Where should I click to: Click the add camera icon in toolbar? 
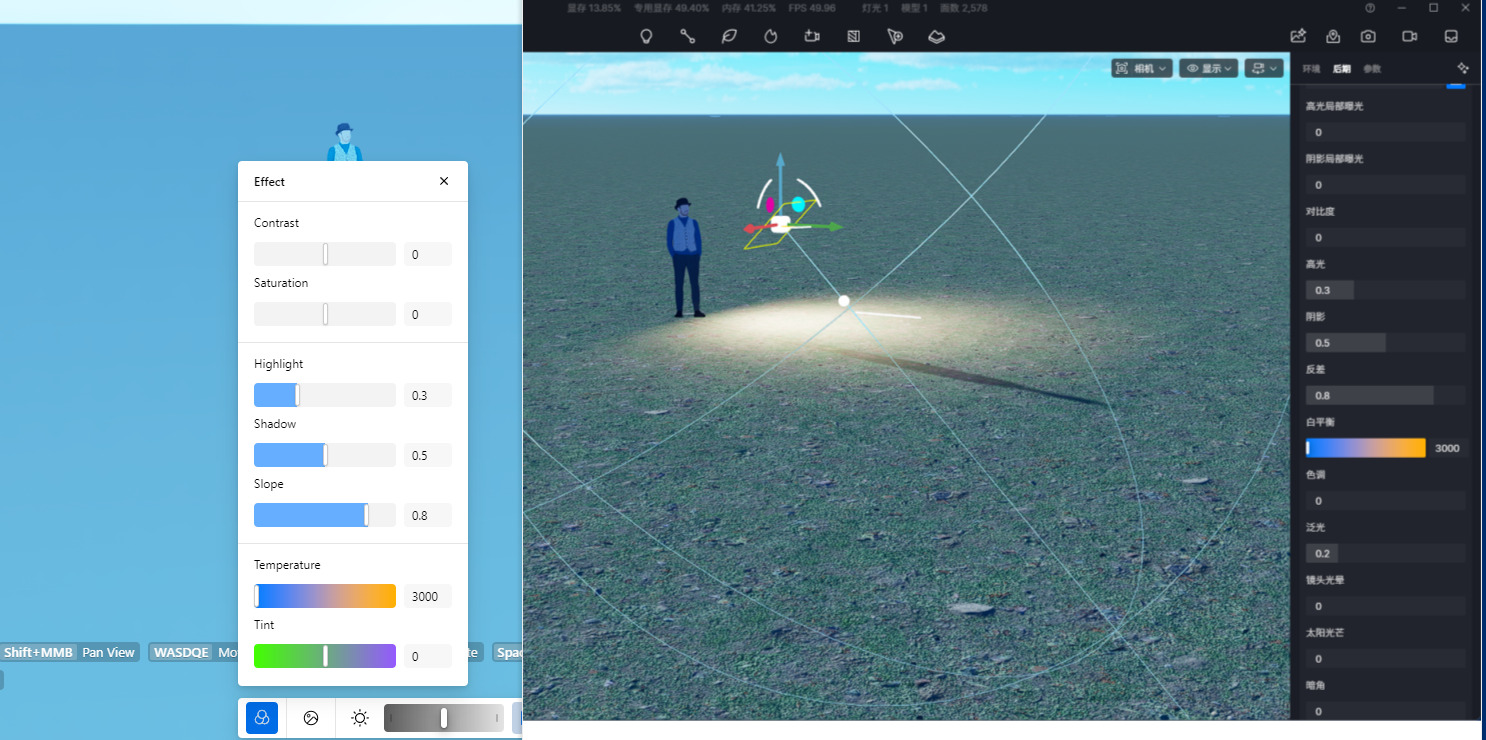(x=812, y=36)
